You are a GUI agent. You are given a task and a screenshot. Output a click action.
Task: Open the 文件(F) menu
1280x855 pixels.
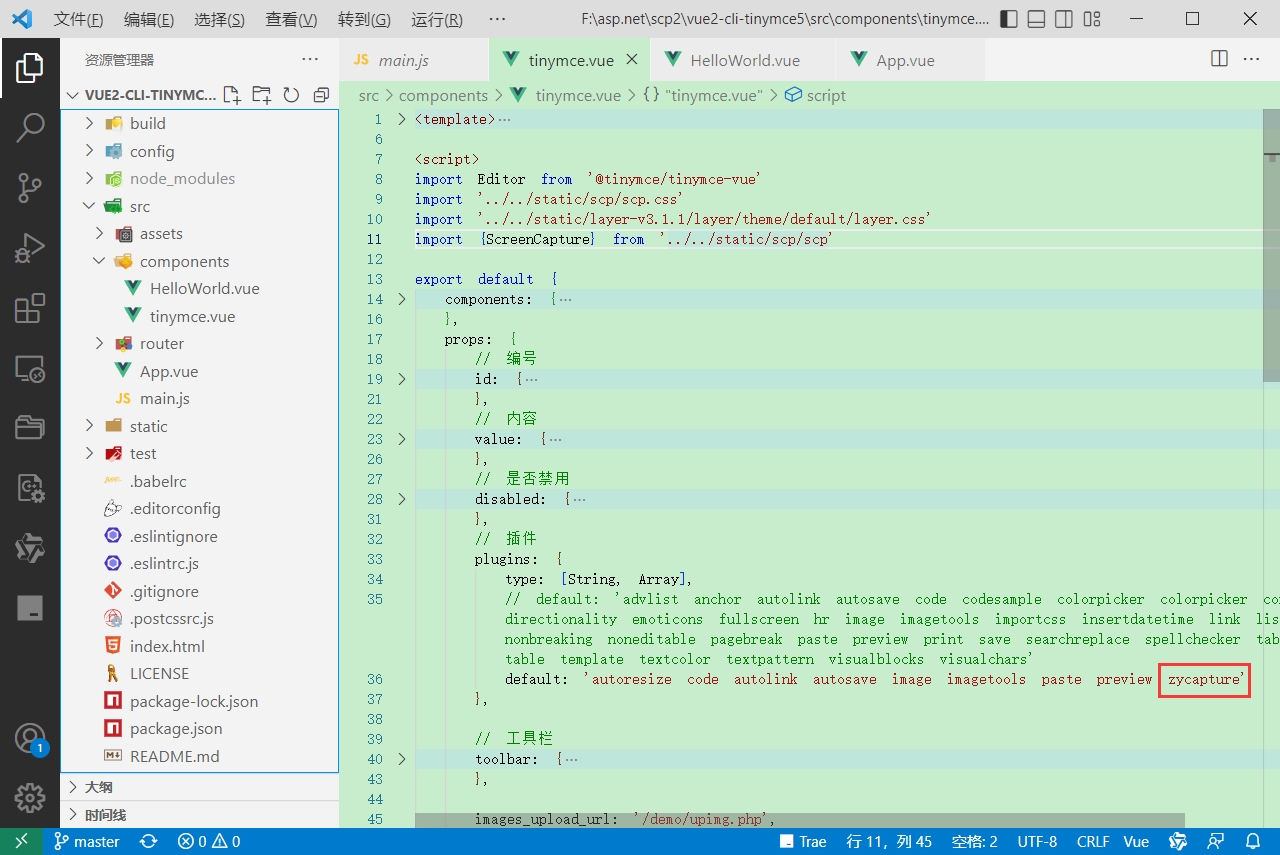(78, 19)
